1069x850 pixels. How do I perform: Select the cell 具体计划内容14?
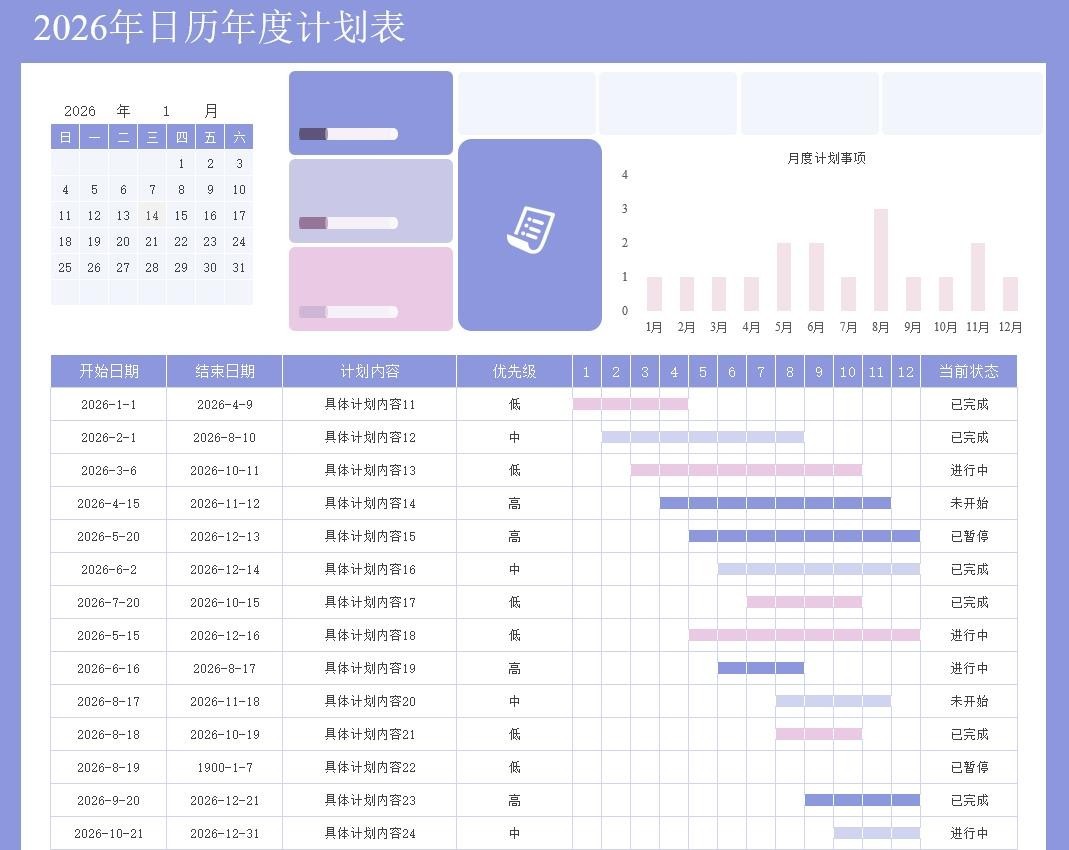coord(370,503)
